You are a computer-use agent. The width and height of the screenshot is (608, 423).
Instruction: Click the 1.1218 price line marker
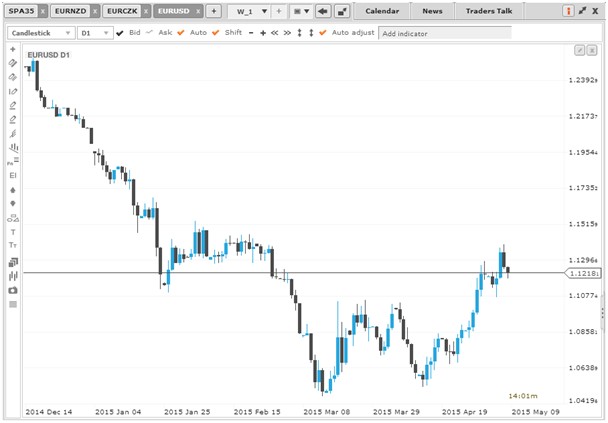click(x=581, y=272)
